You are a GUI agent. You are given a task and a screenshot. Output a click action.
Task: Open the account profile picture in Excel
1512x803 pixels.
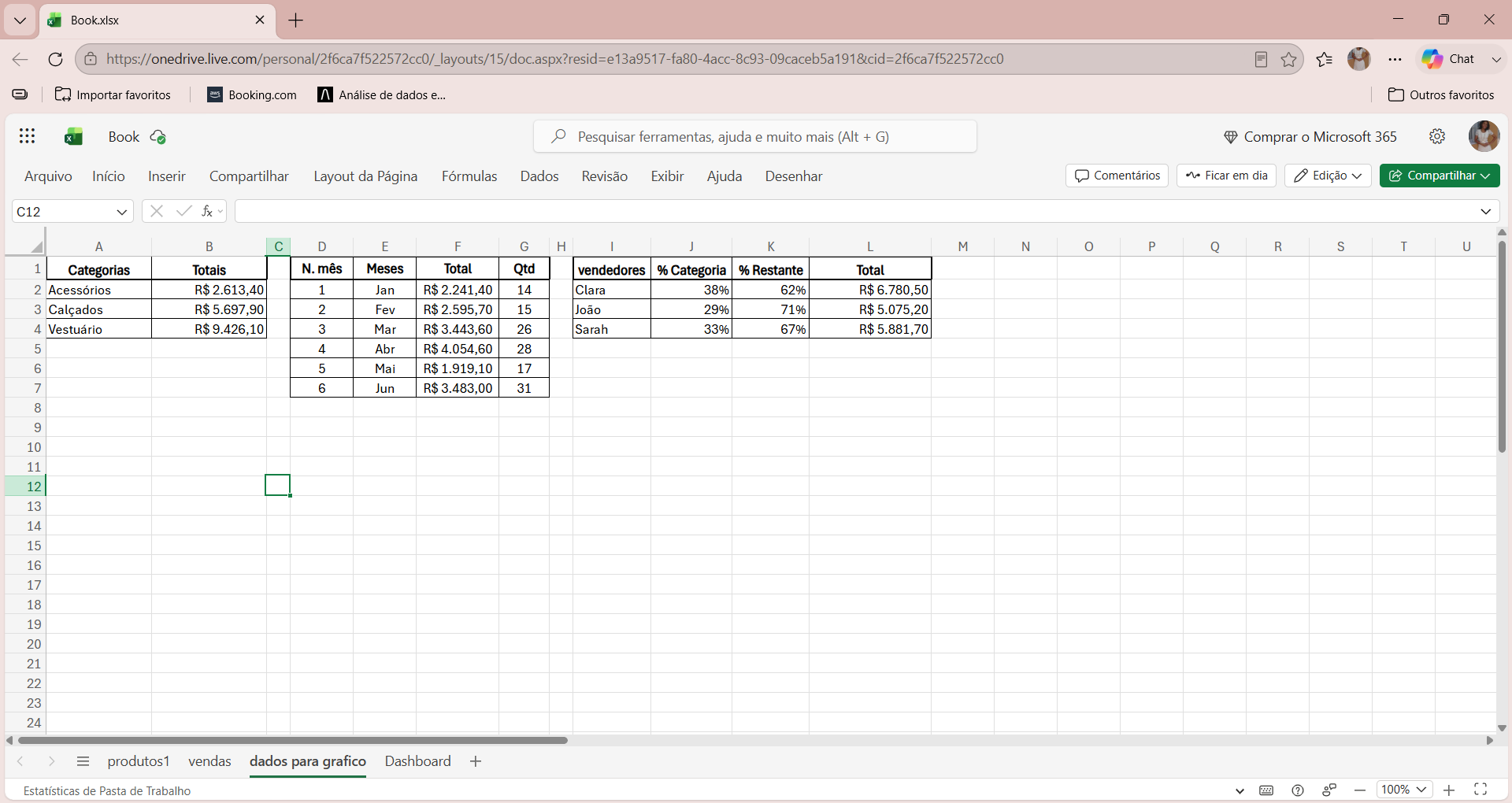click(1484, 136)
